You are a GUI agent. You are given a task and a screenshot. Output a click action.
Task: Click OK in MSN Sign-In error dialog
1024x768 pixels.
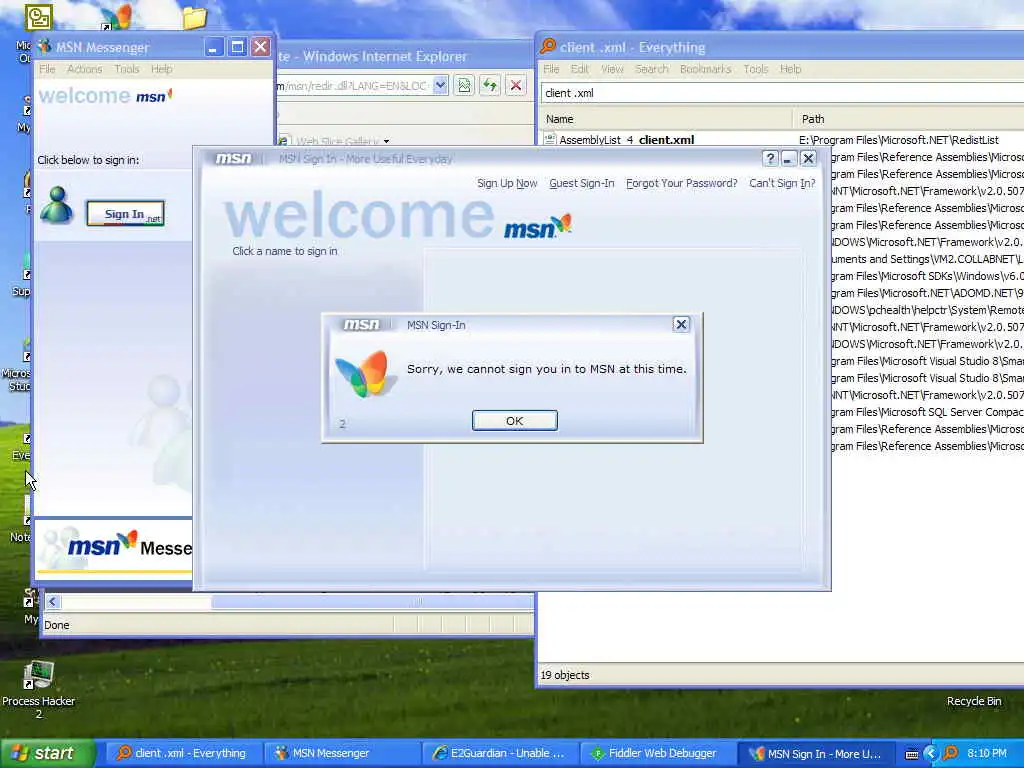(515, 421)
